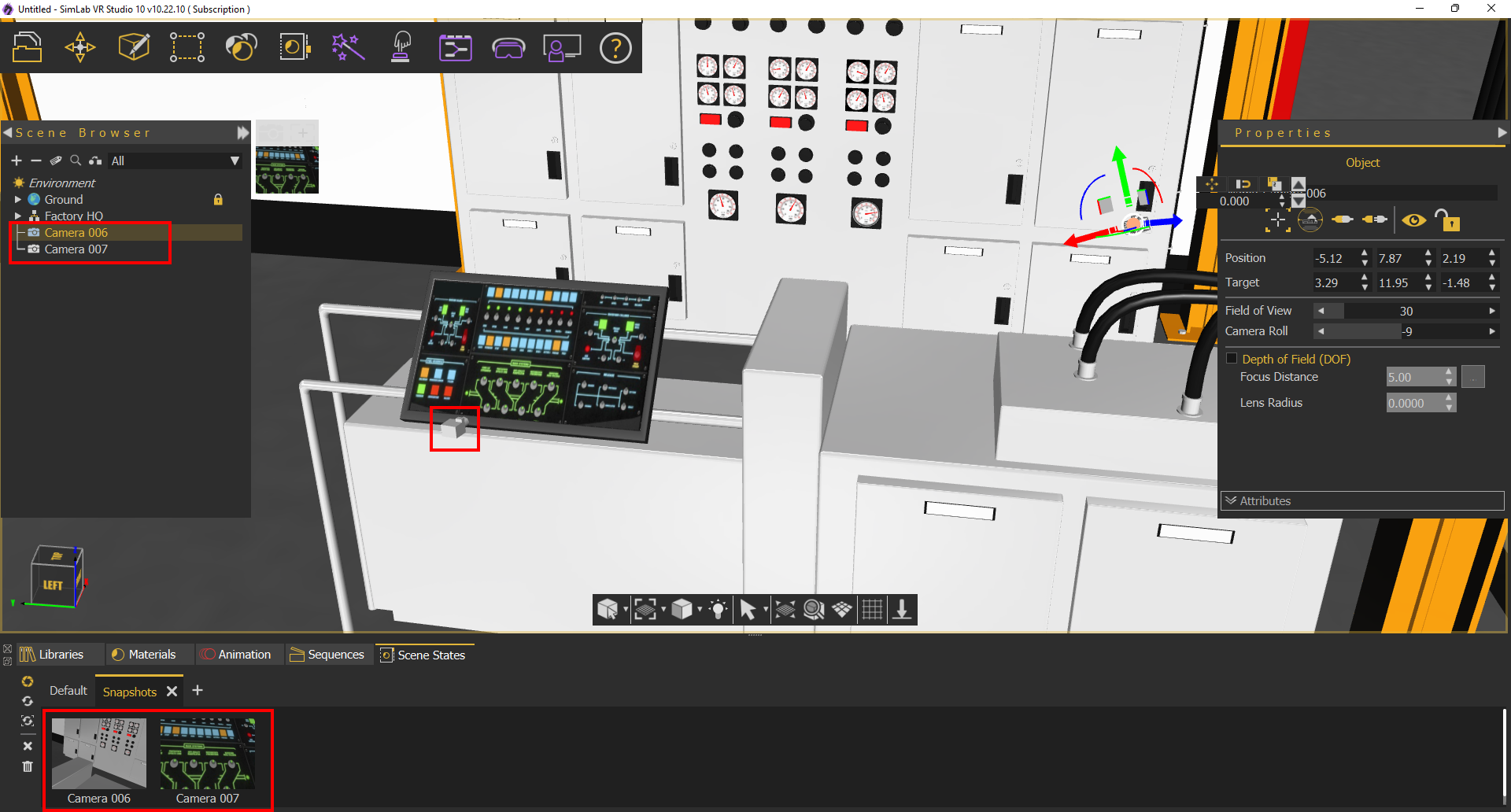This screenshot has height=812, width=1511.
Task: Launch the VR headset viewer icon
Action: pyautogui.click(x=508, y=48)
